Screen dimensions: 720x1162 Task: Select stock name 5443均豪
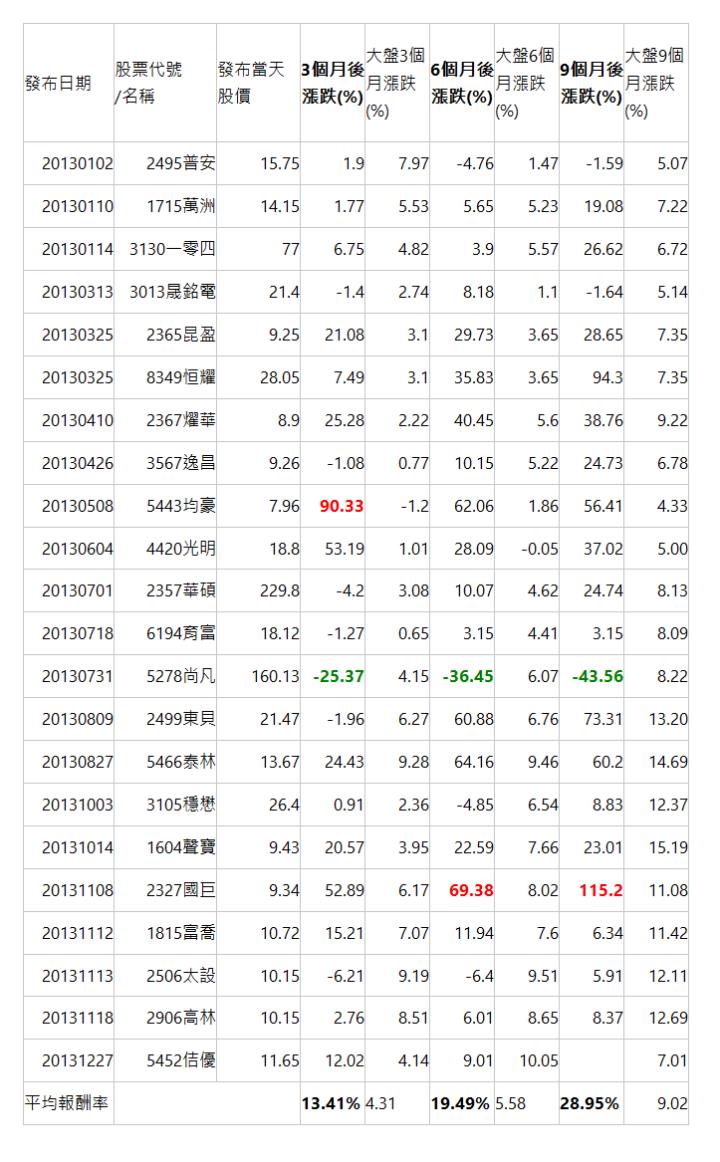point(181,506)
